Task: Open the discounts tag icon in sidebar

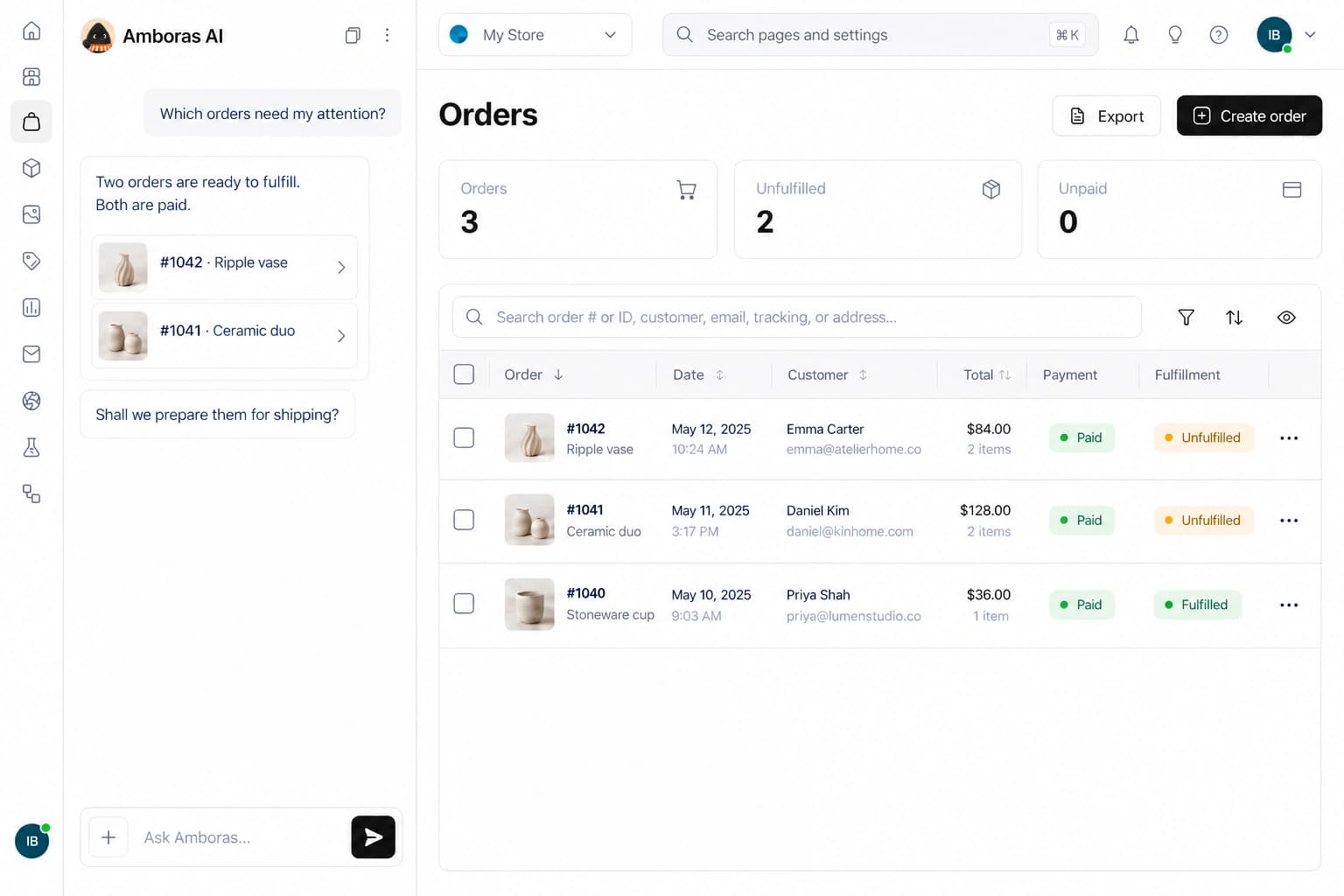Action: (31, 261)
